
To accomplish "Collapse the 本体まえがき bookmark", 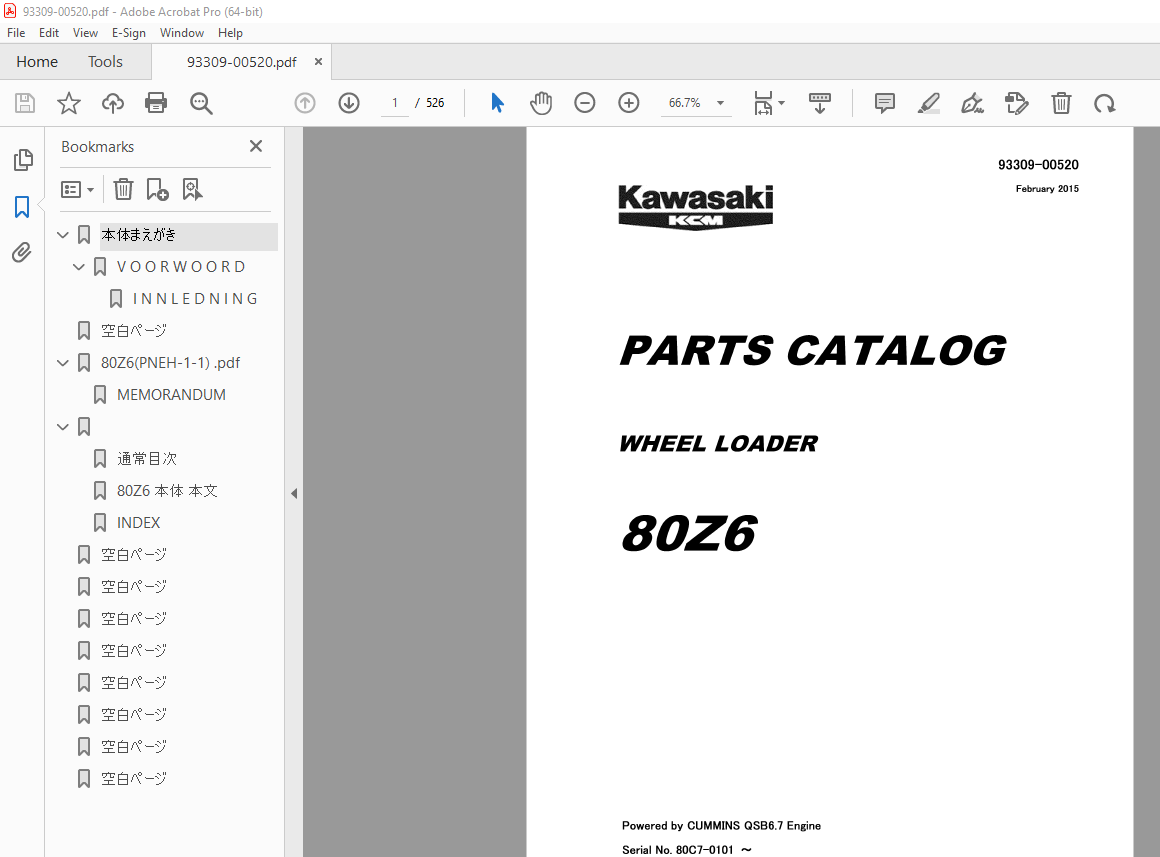I will pyautogui.click(x=63, y=235).
